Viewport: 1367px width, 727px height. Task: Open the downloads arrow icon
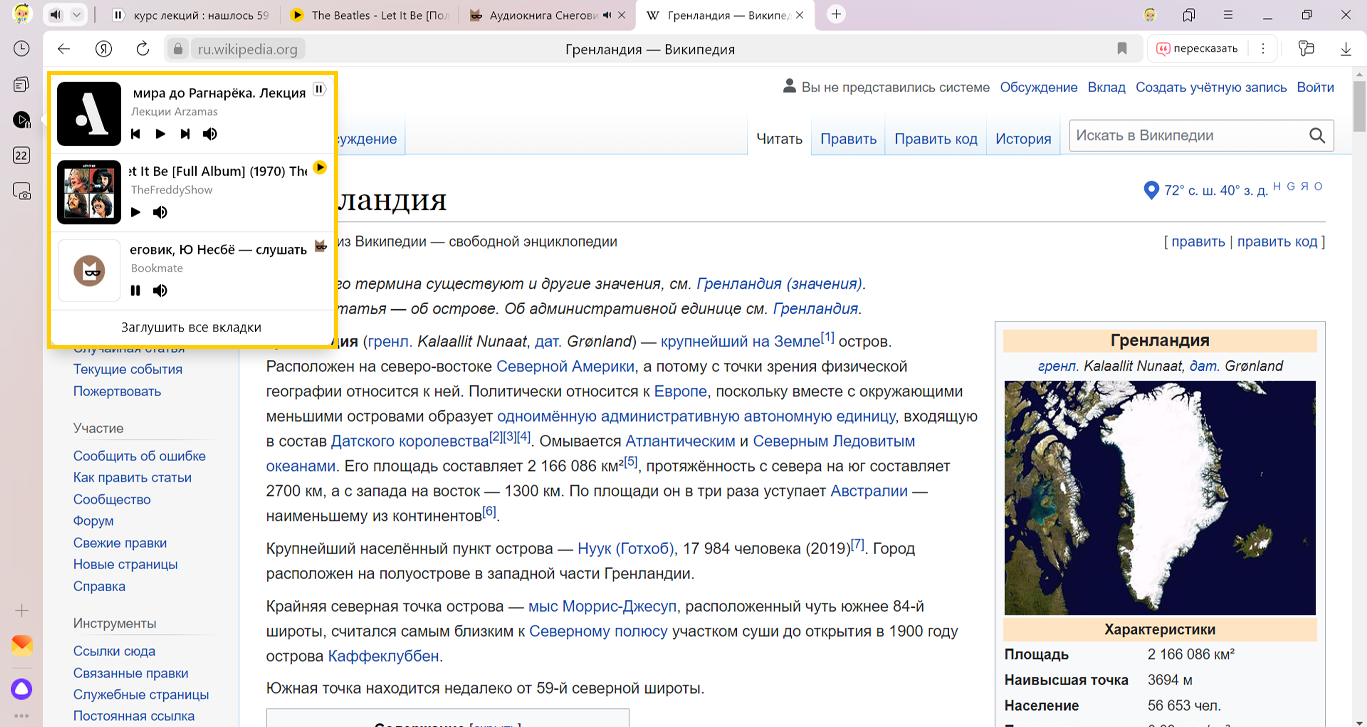pos(1345,49)
